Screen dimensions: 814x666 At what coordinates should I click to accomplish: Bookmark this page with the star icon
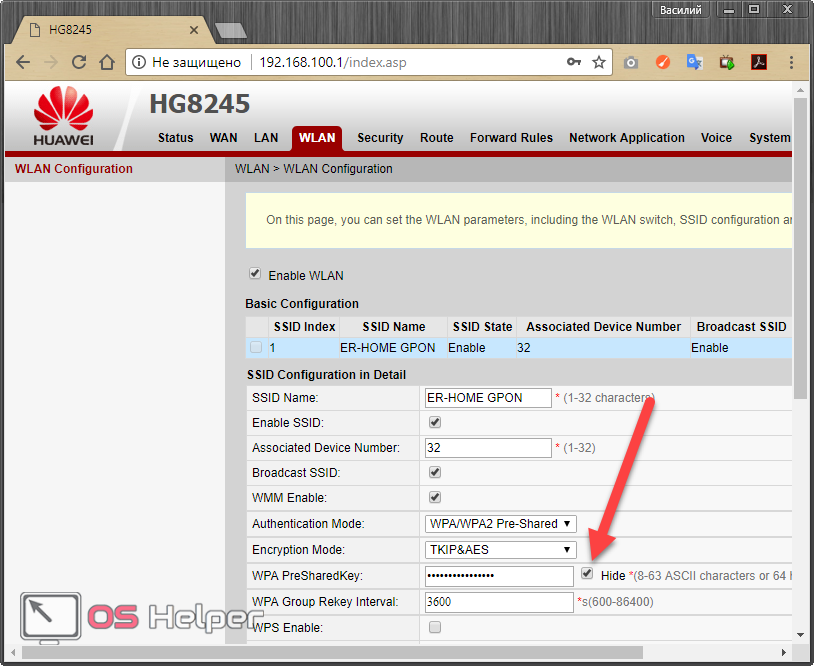(599, 62)
